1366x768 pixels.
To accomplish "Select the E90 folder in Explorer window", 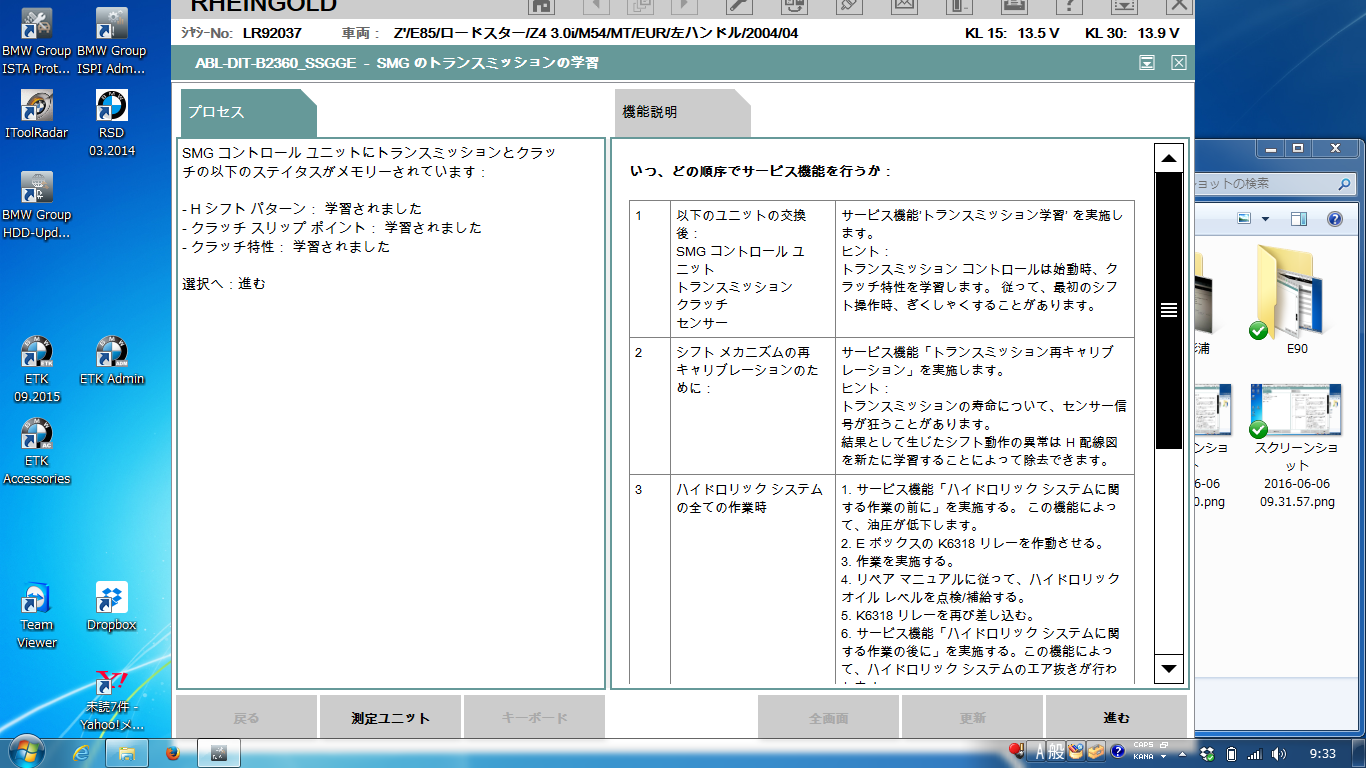I will (x=1297, y=298).
